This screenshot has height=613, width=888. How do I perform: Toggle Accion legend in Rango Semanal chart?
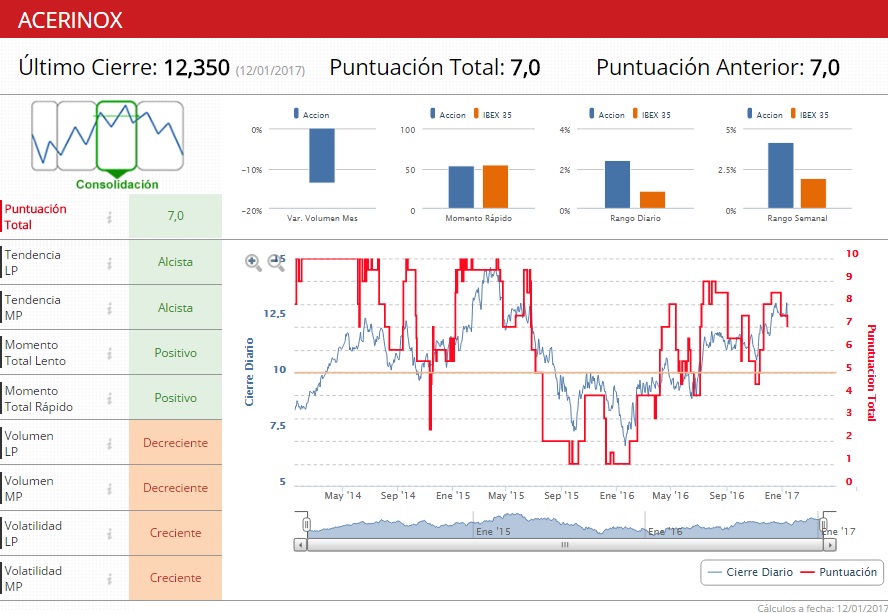pyautogui.click(x=765, y=114)
